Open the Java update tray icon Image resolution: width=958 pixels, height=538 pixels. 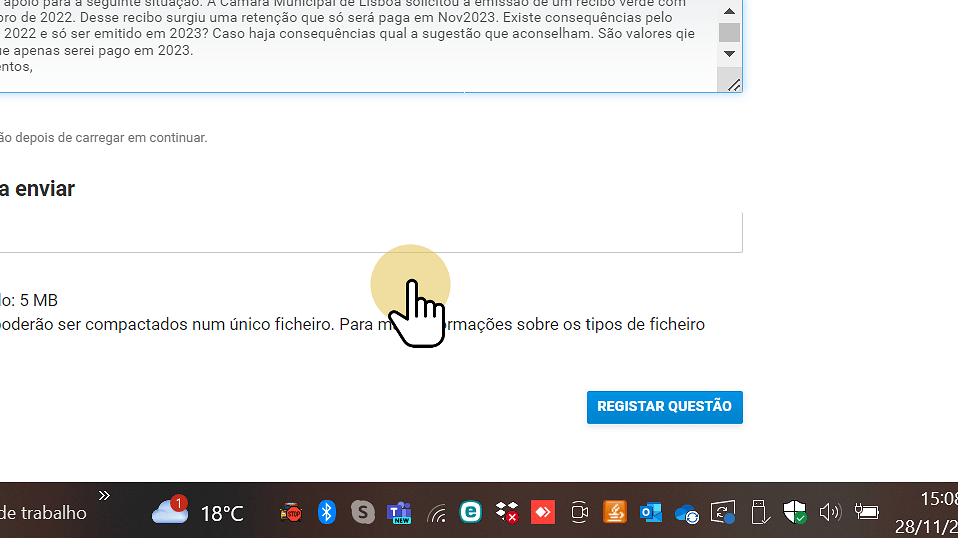615,512
